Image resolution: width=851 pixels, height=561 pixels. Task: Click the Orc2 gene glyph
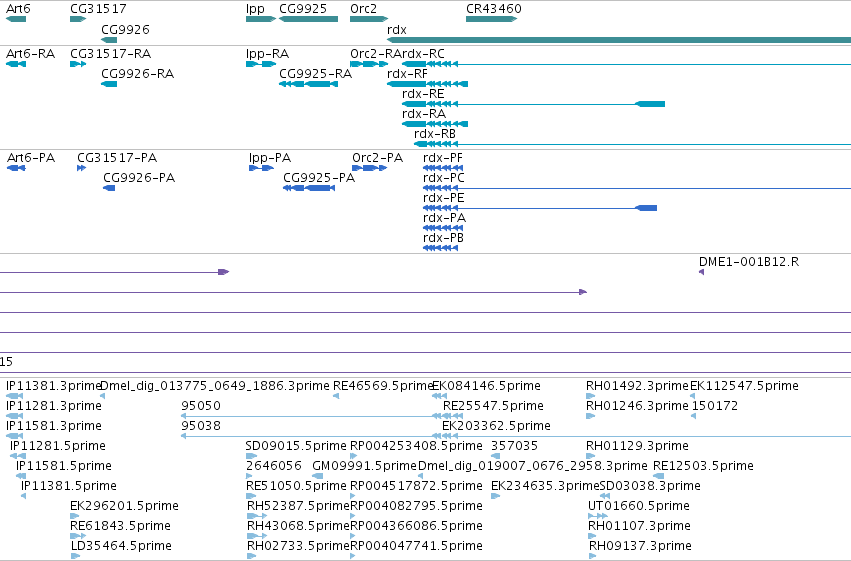pos(369,19)
